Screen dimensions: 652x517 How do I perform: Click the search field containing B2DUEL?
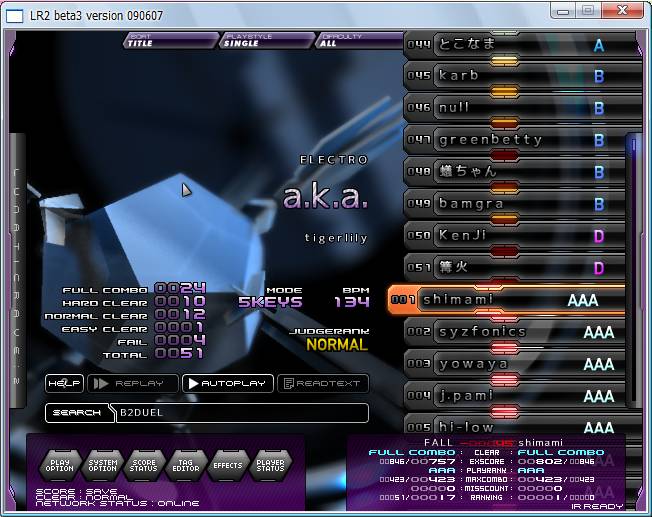(x=241, y=413)
